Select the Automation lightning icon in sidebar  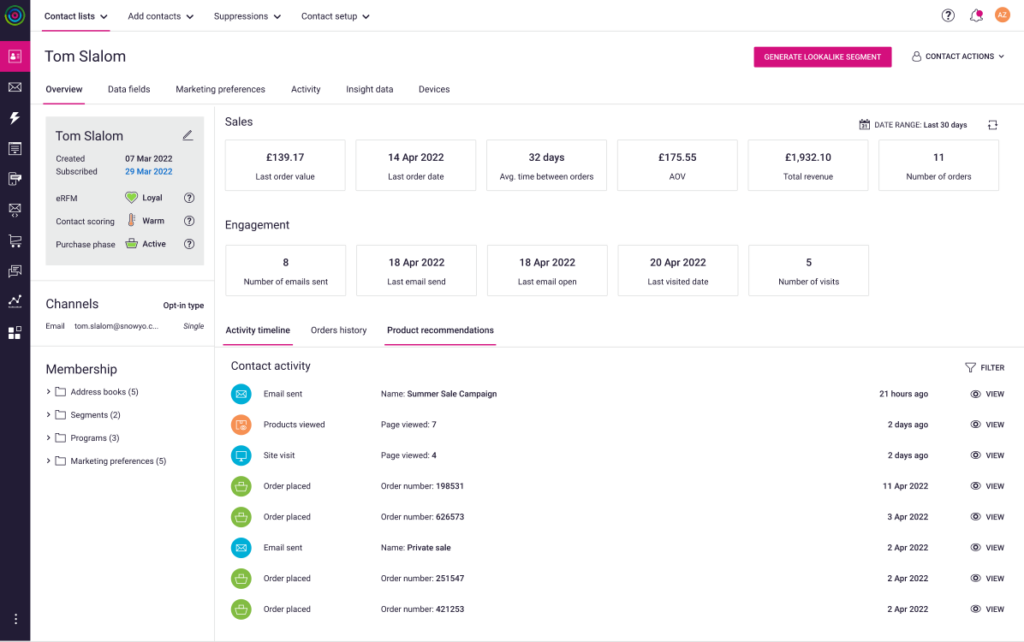[x=14, y=118]
